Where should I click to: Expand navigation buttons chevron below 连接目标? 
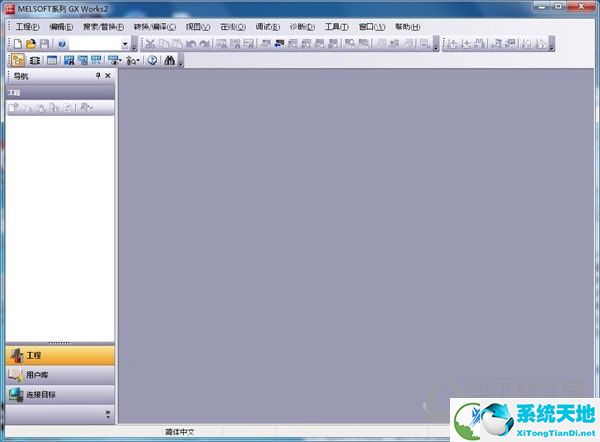pos(108,414)
